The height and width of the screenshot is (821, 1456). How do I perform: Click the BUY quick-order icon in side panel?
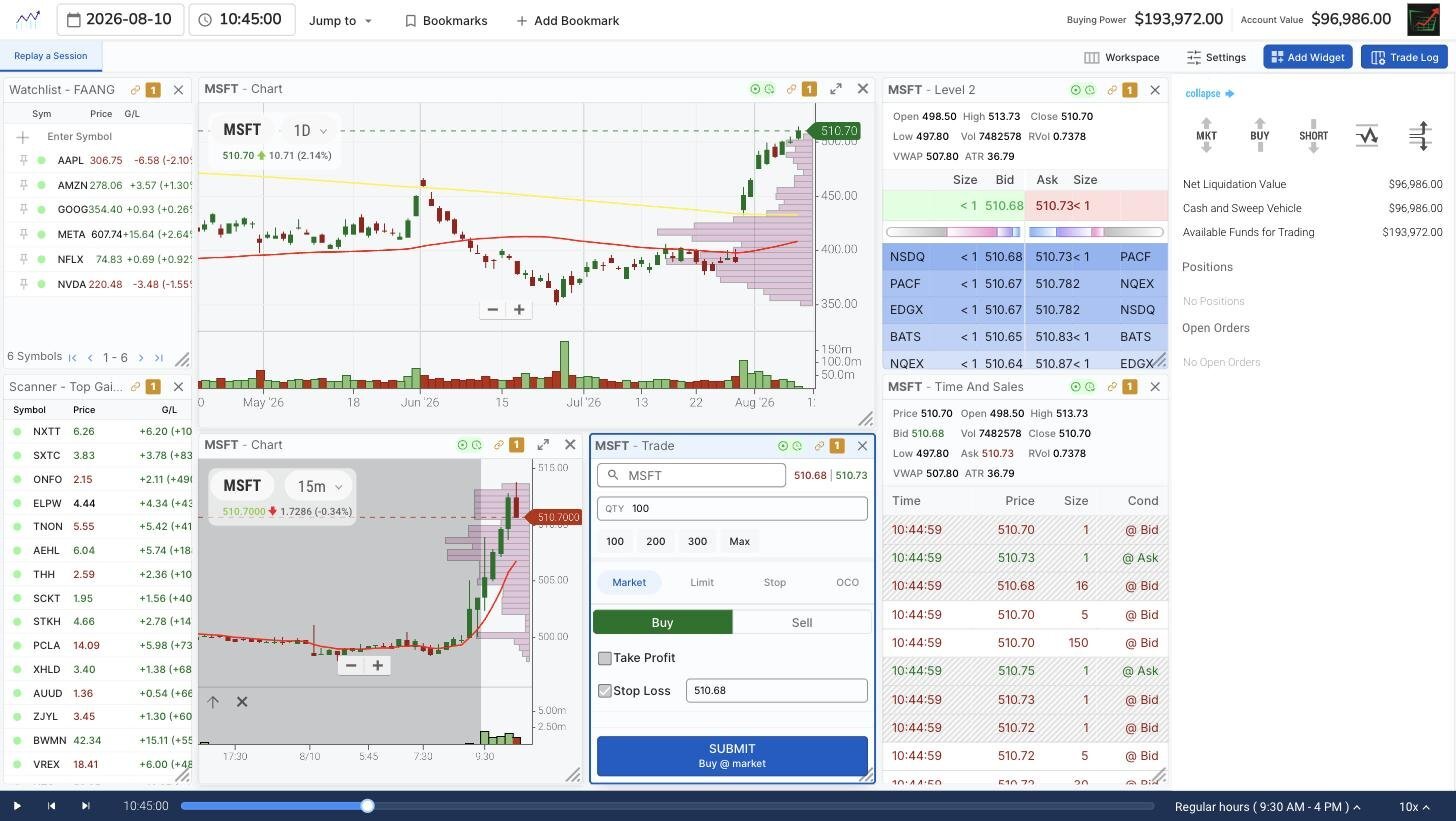1260,135
